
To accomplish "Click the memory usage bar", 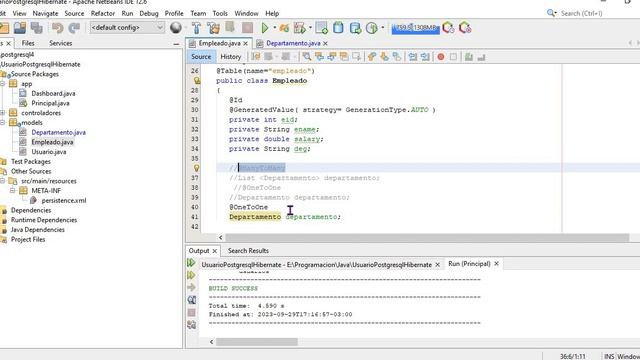I will tap(415, 28).
